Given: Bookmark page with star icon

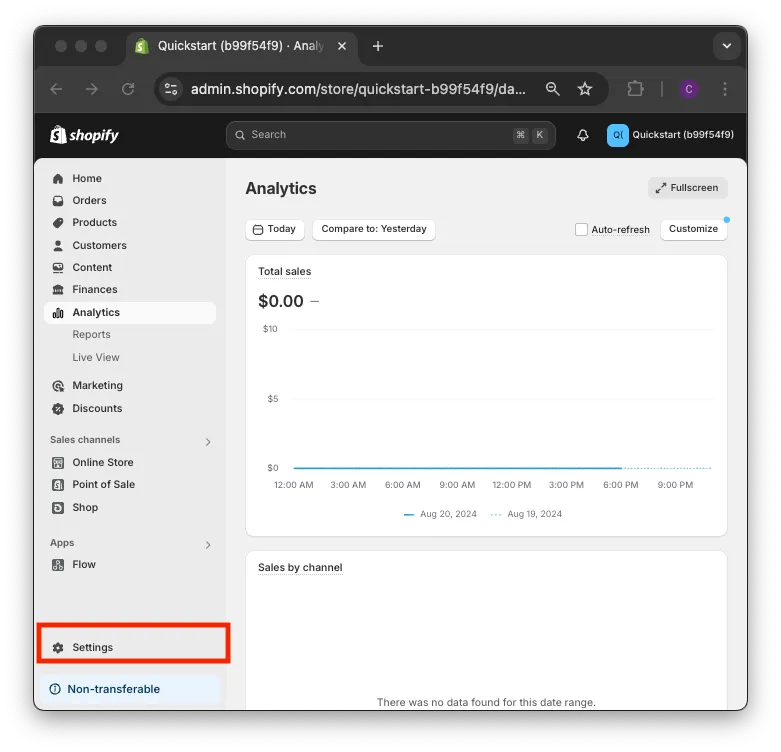Looking at the screenshot, I should (x=585, y=89).
